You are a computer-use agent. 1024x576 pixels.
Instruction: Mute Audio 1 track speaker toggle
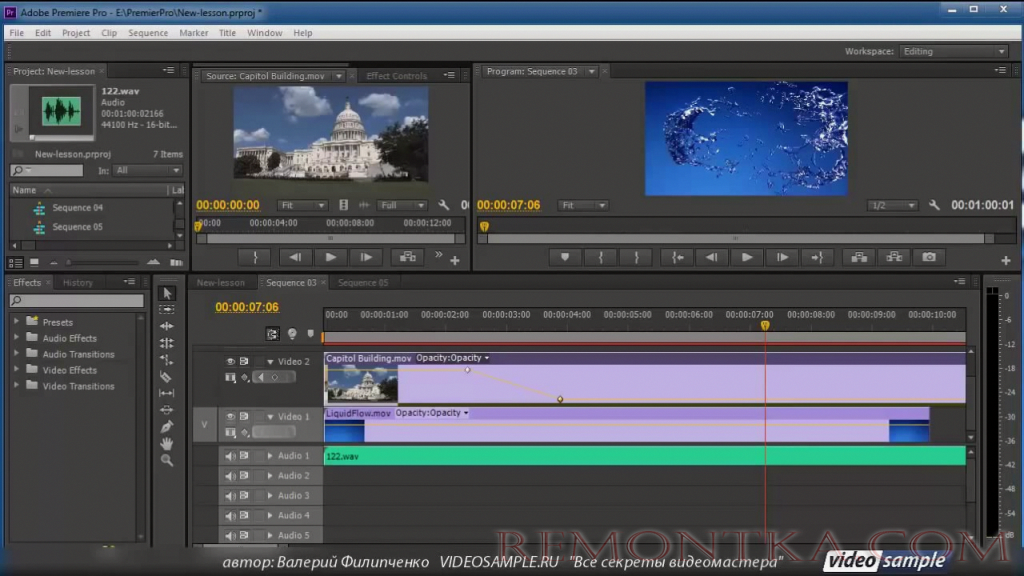point(230,456)
